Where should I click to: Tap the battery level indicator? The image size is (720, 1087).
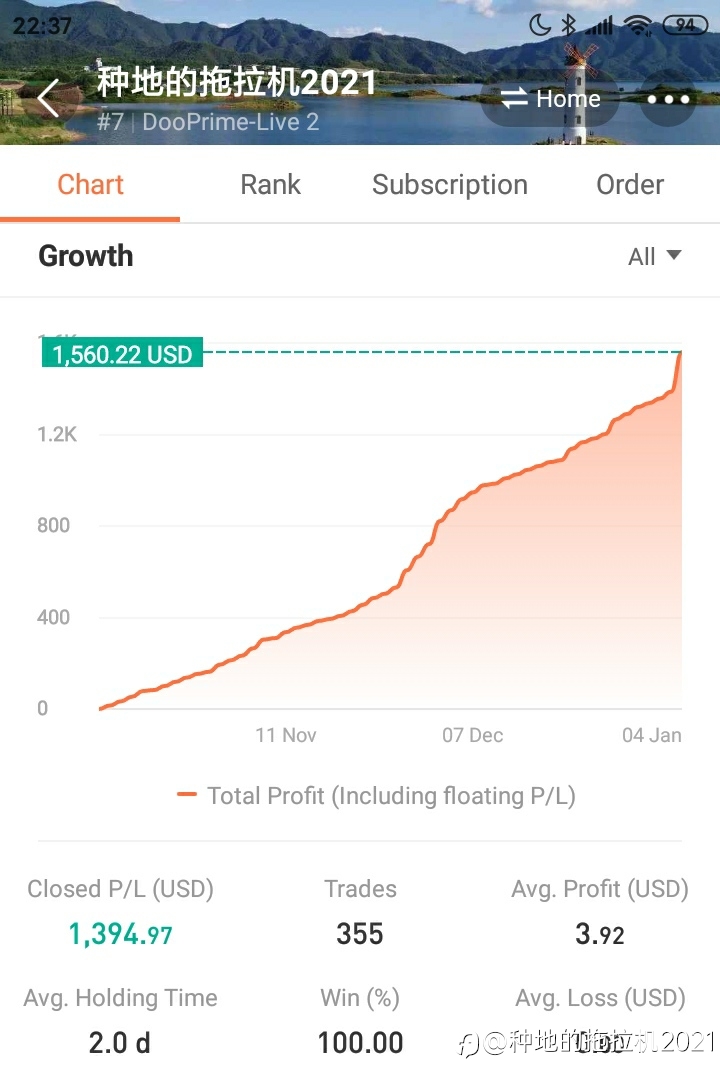coord(685,25)
